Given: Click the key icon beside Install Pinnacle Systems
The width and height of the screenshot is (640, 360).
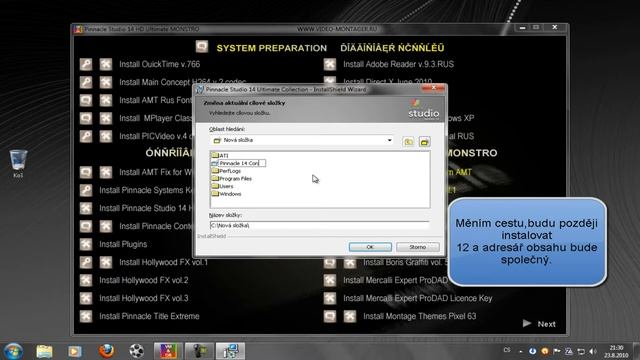Looking at the screenshot, I should pyautogui.click(x=86, y=190).
